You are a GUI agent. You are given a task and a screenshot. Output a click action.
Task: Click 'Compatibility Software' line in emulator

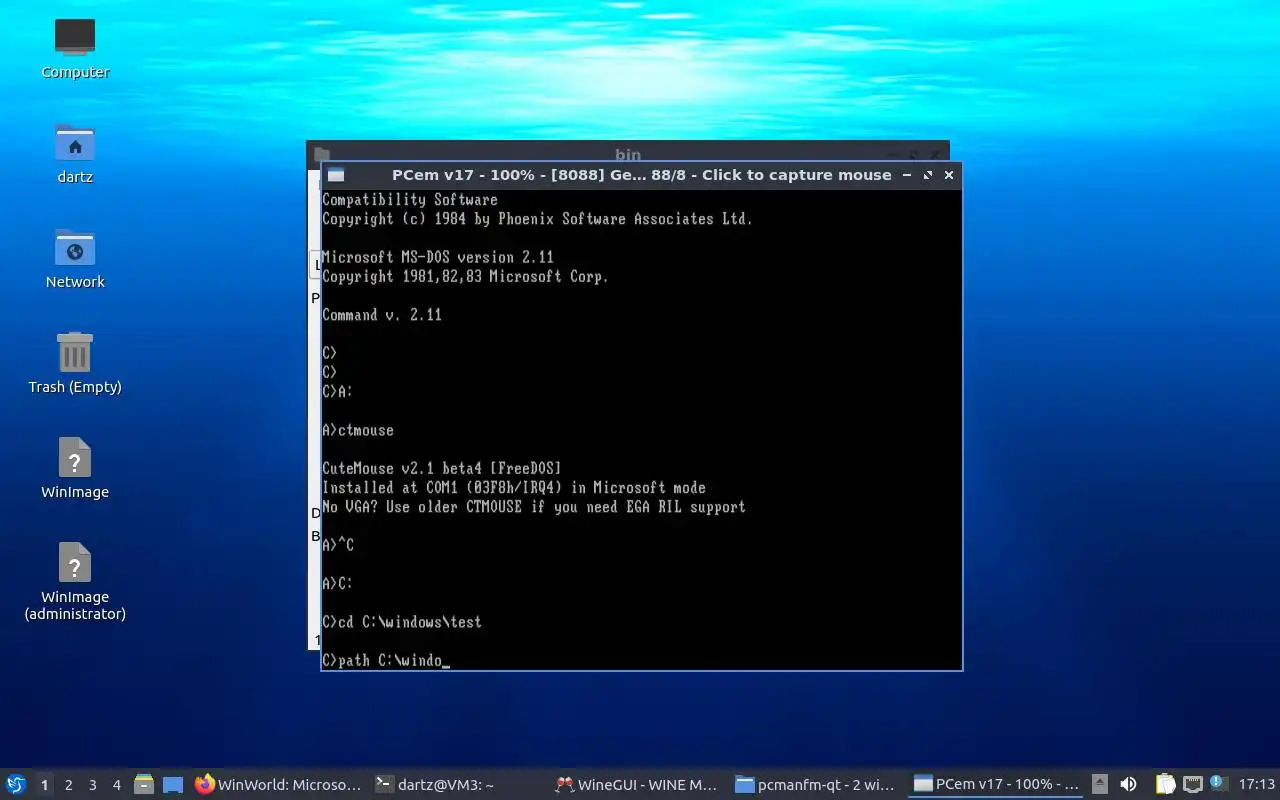(x=410, y=200)
